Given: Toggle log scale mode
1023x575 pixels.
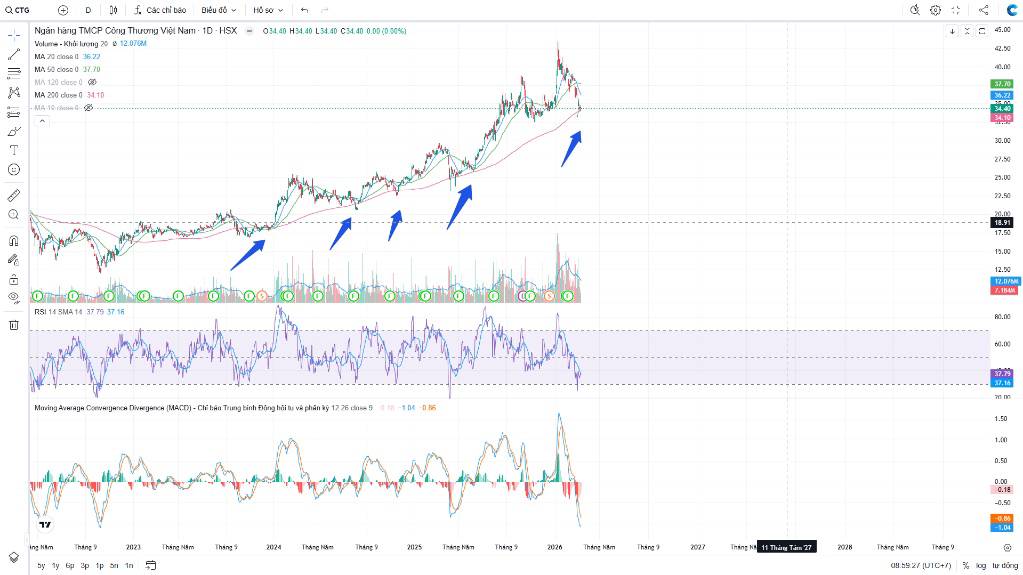Looking at the screenshot, I should (x=981, y=566).
